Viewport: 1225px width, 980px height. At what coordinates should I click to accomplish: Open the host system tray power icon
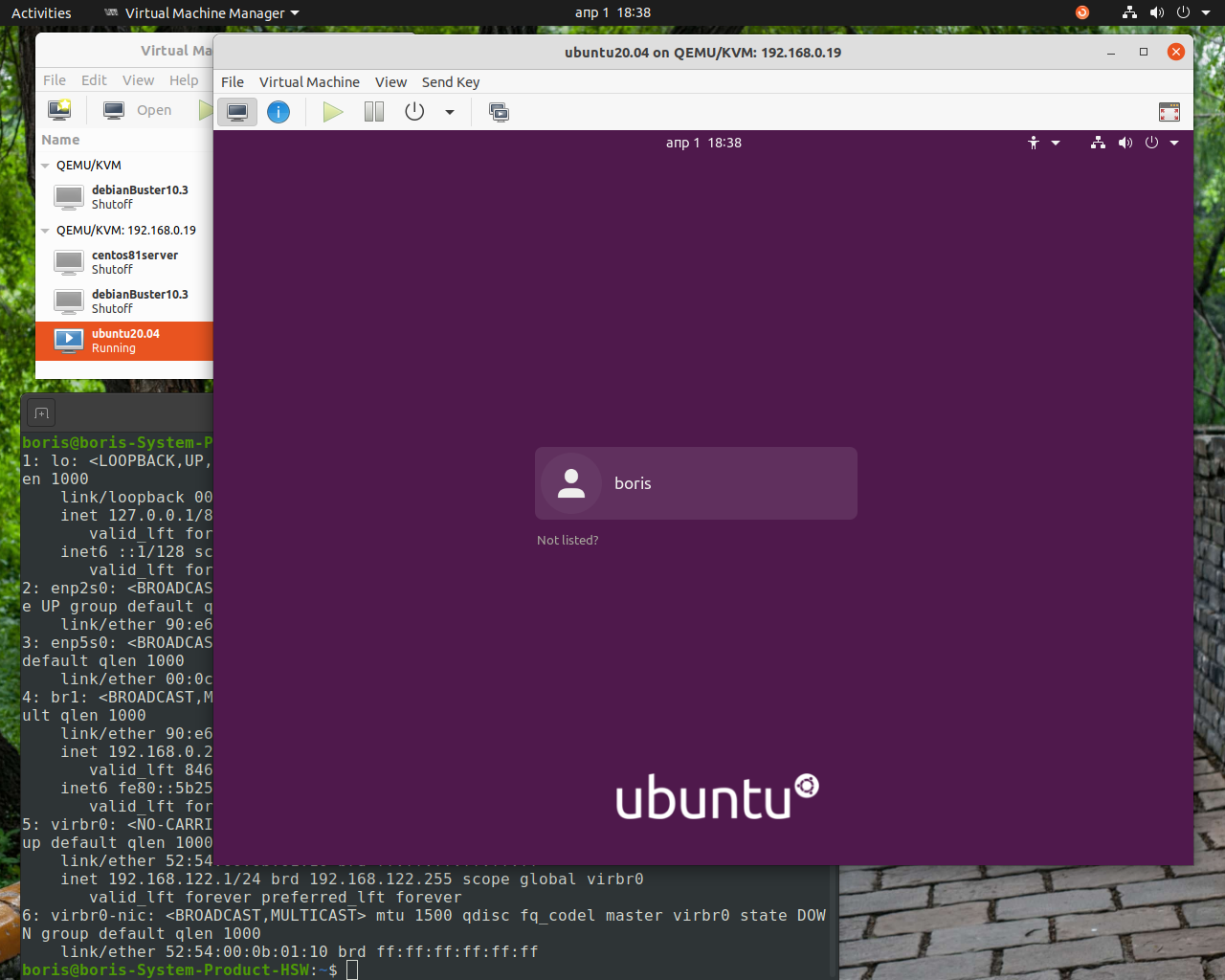(x=1186, y=12)
